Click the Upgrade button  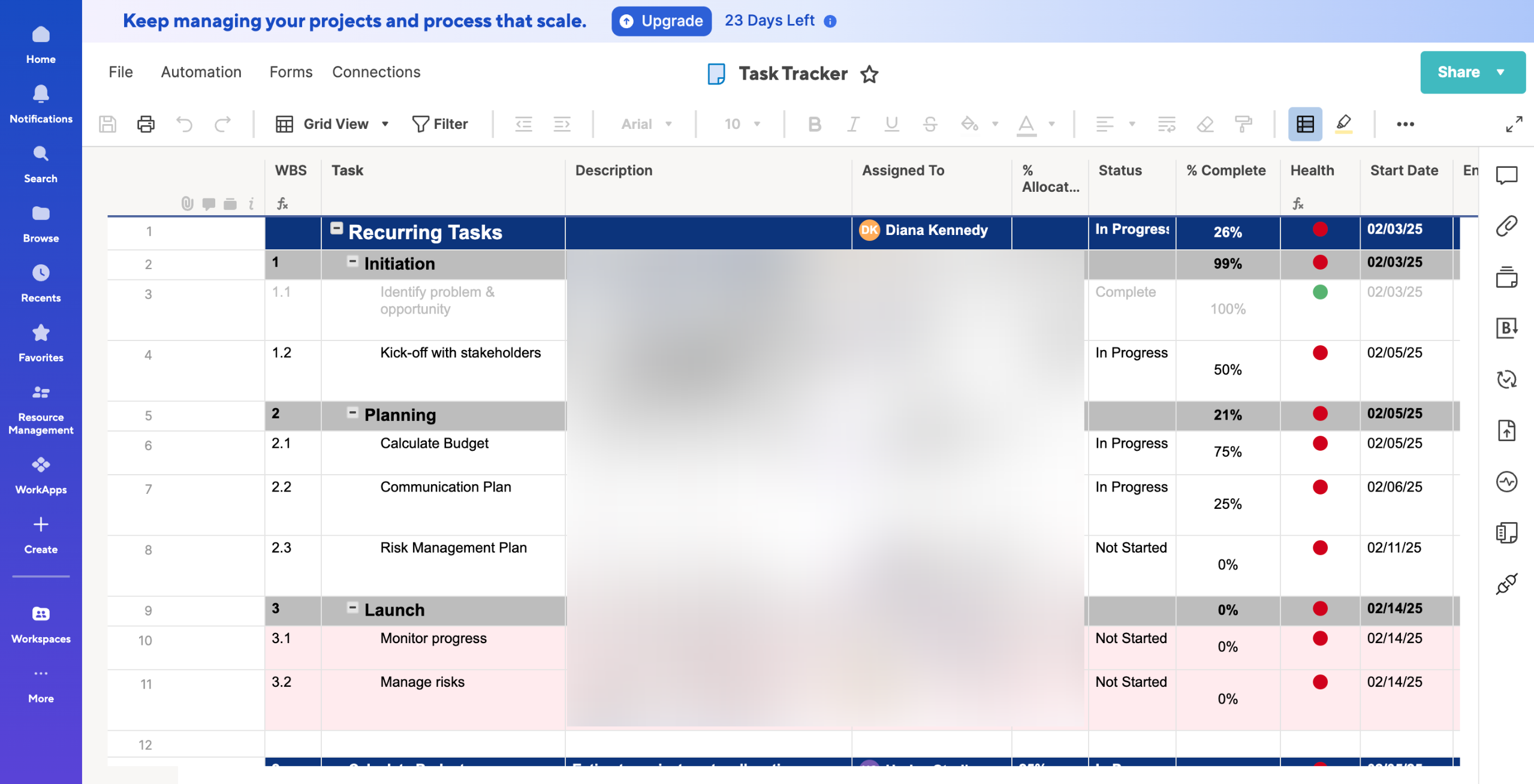661,21
